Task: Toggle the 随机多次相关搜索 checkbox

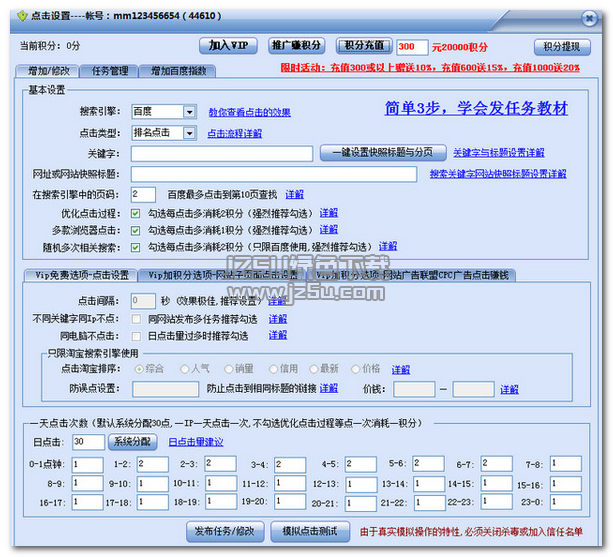Action: 135,248
